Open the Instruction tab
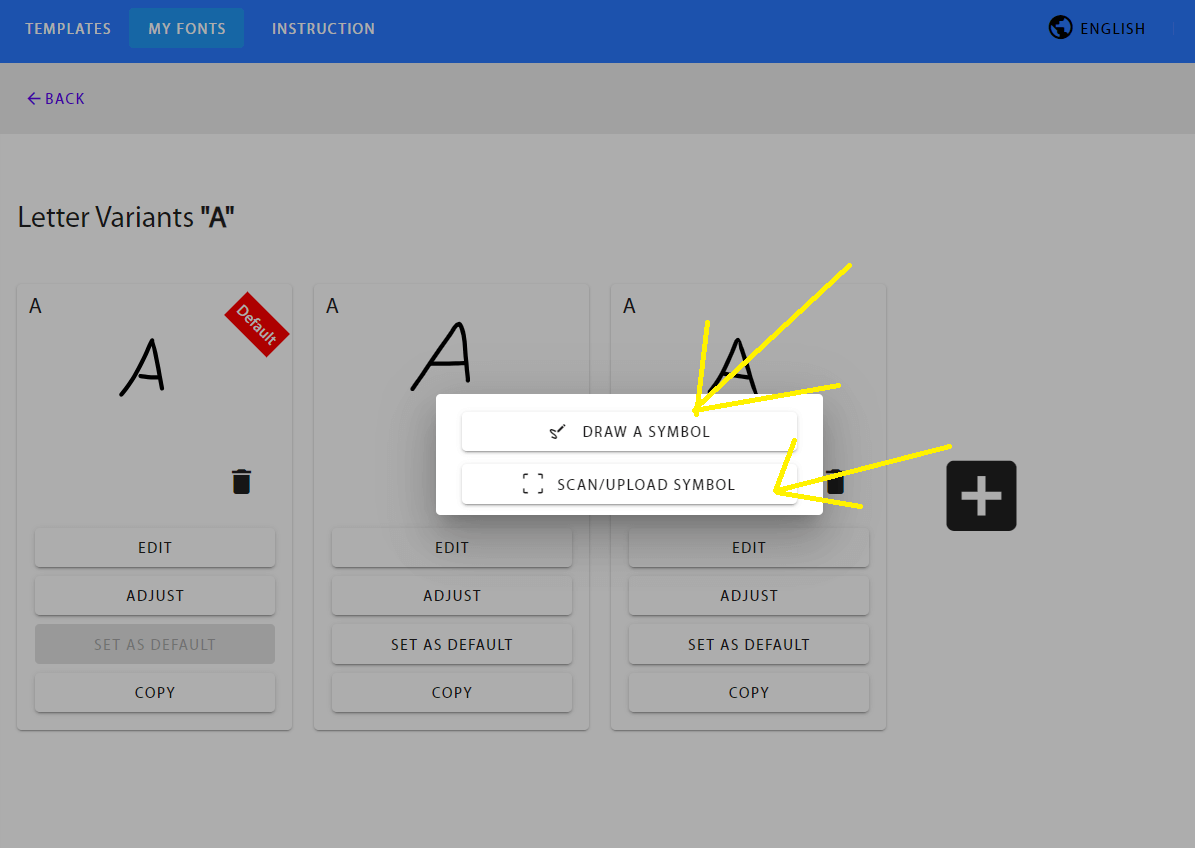Viewport: 1195px width, 848px height. 323,29
